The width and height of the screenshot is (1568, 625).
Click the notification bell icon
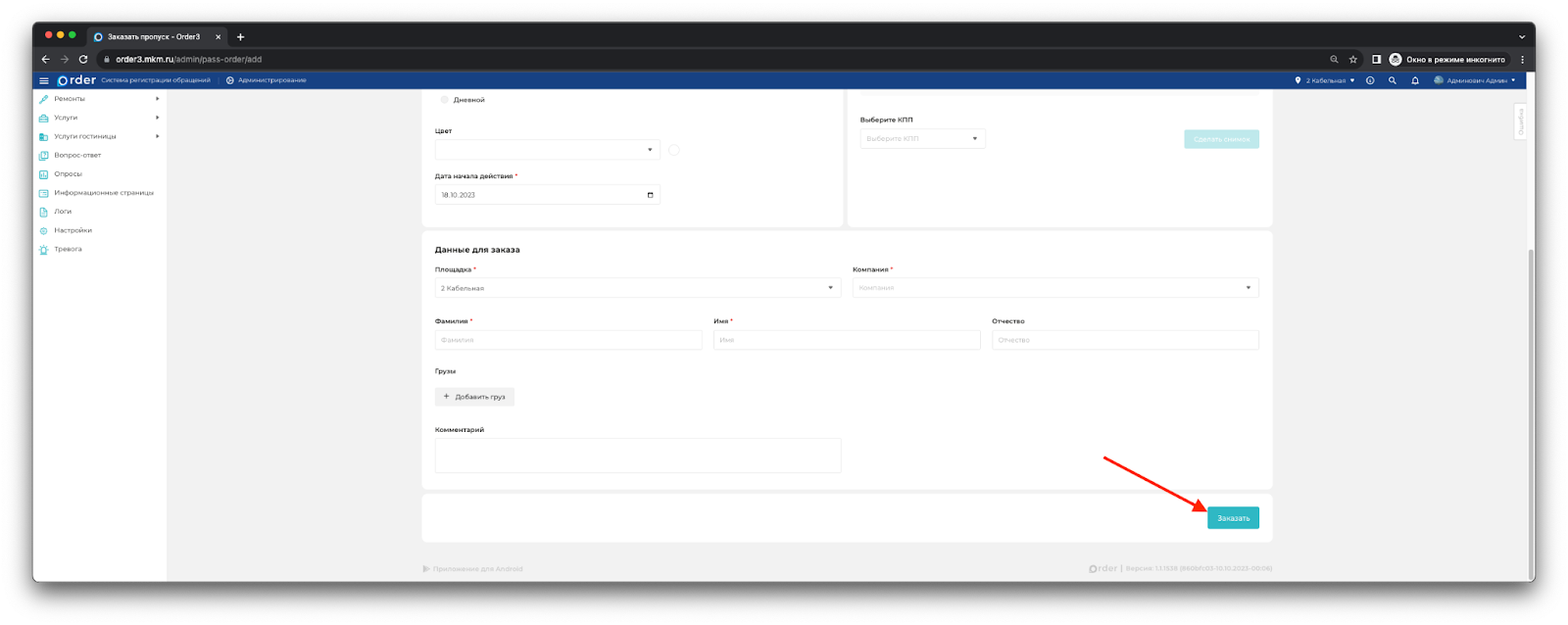click(x=1414, y=80)
